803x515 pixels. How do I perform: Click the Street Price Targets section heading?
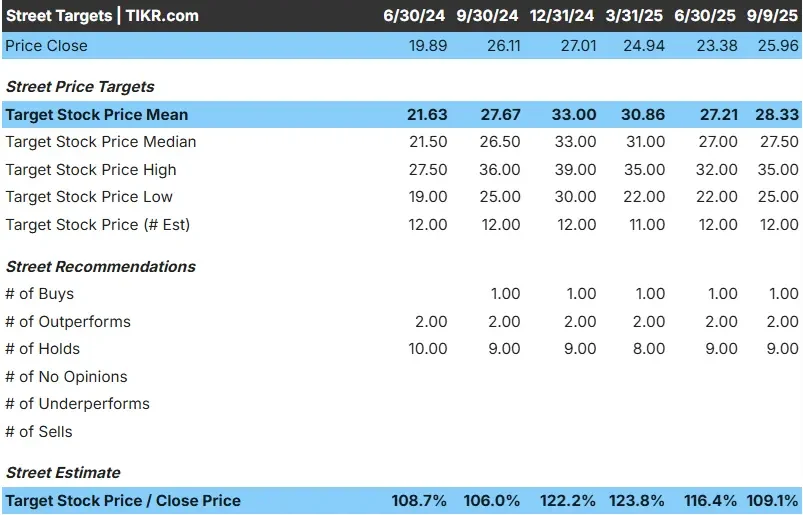[x=80, y=87]
